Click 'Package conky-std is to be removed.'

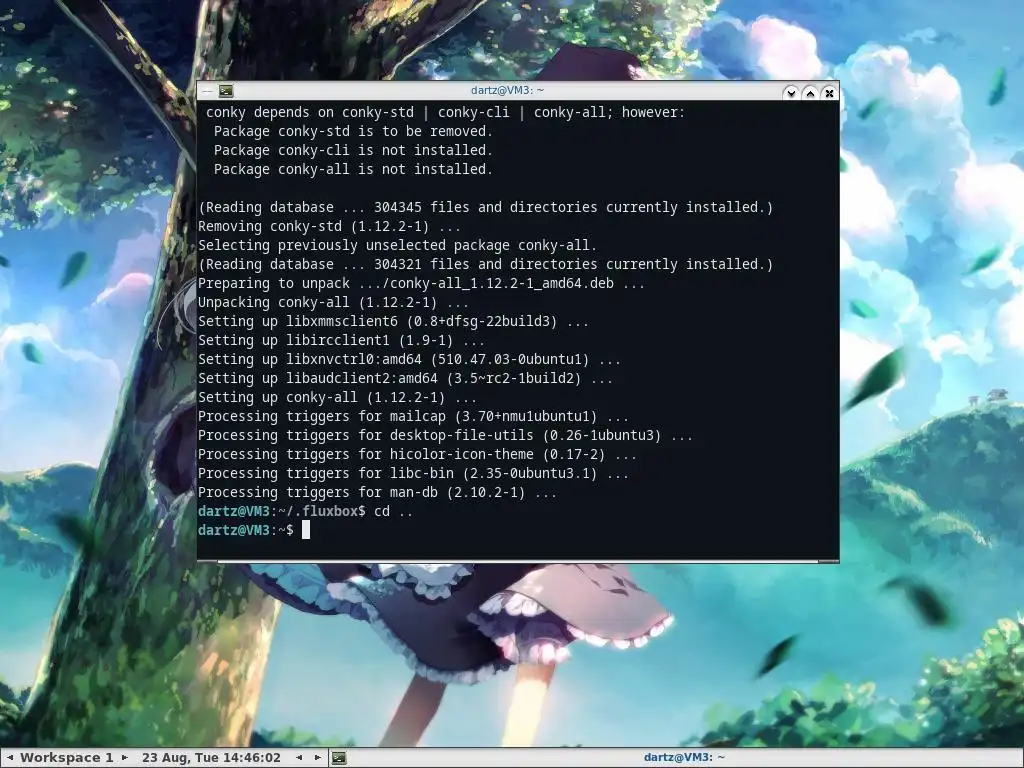point(353,131)
